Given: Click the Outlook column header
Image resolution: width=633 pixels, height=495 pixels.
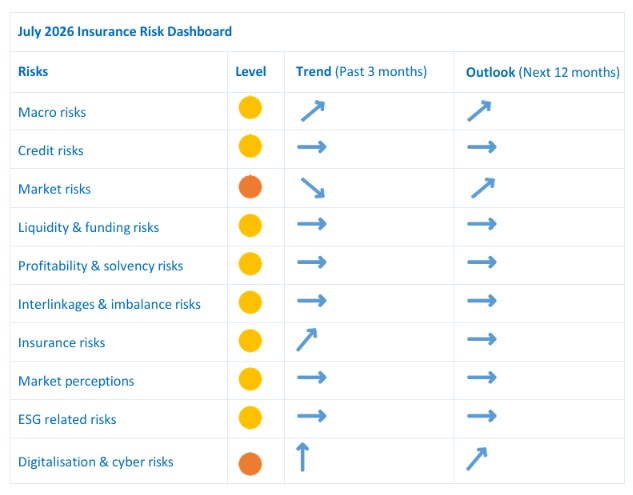Looking at the screenshot, I should 543,72.
